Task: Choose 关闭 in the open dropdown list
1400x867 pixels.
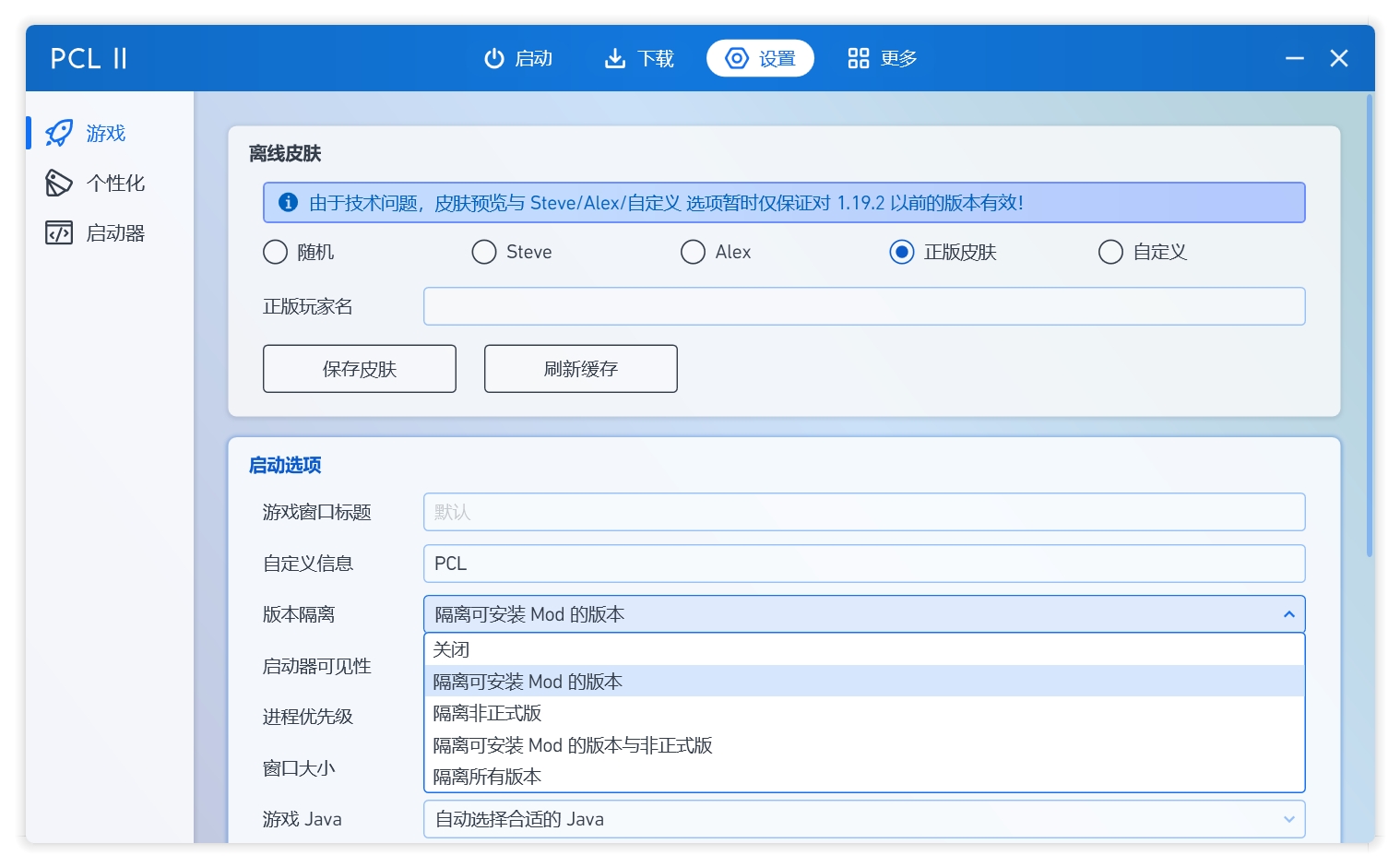Action: [x=452, y=649]
